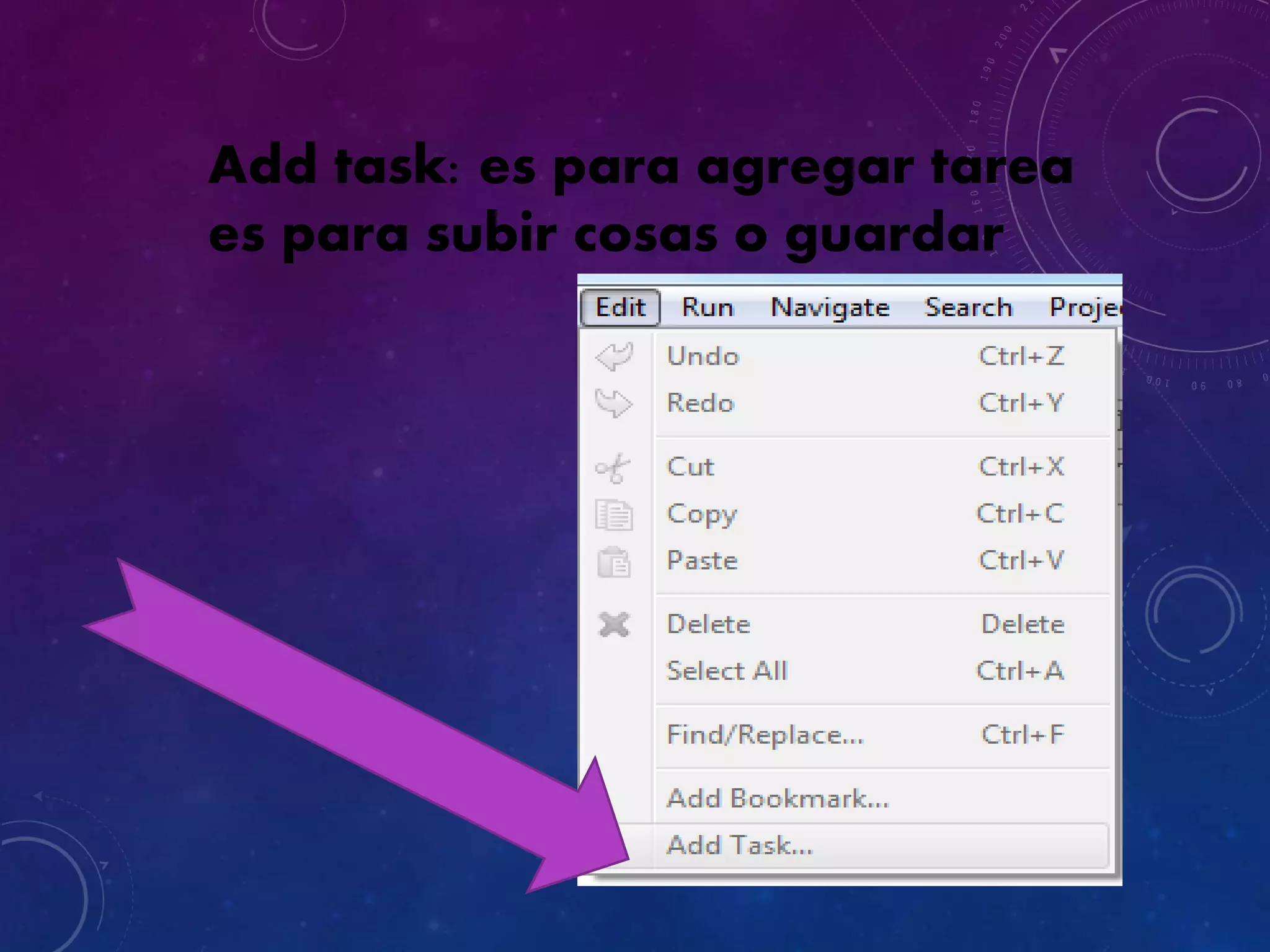Open the Project menu
Image resolution: width=1270 pixels, height=952 pixels.
(1085, 307)
